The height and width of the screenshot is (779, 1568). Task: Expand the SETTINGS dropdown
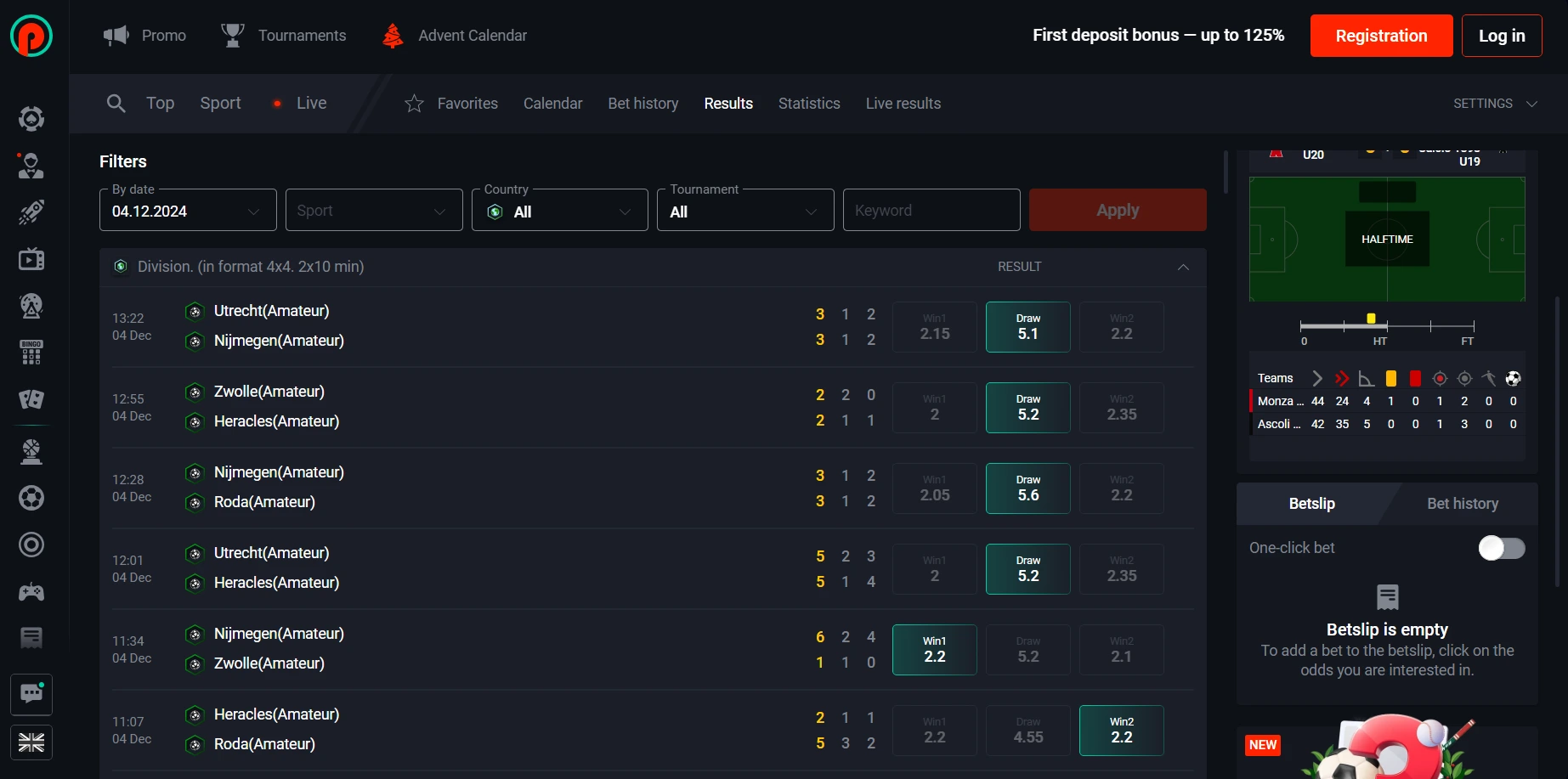[1496, 104]
